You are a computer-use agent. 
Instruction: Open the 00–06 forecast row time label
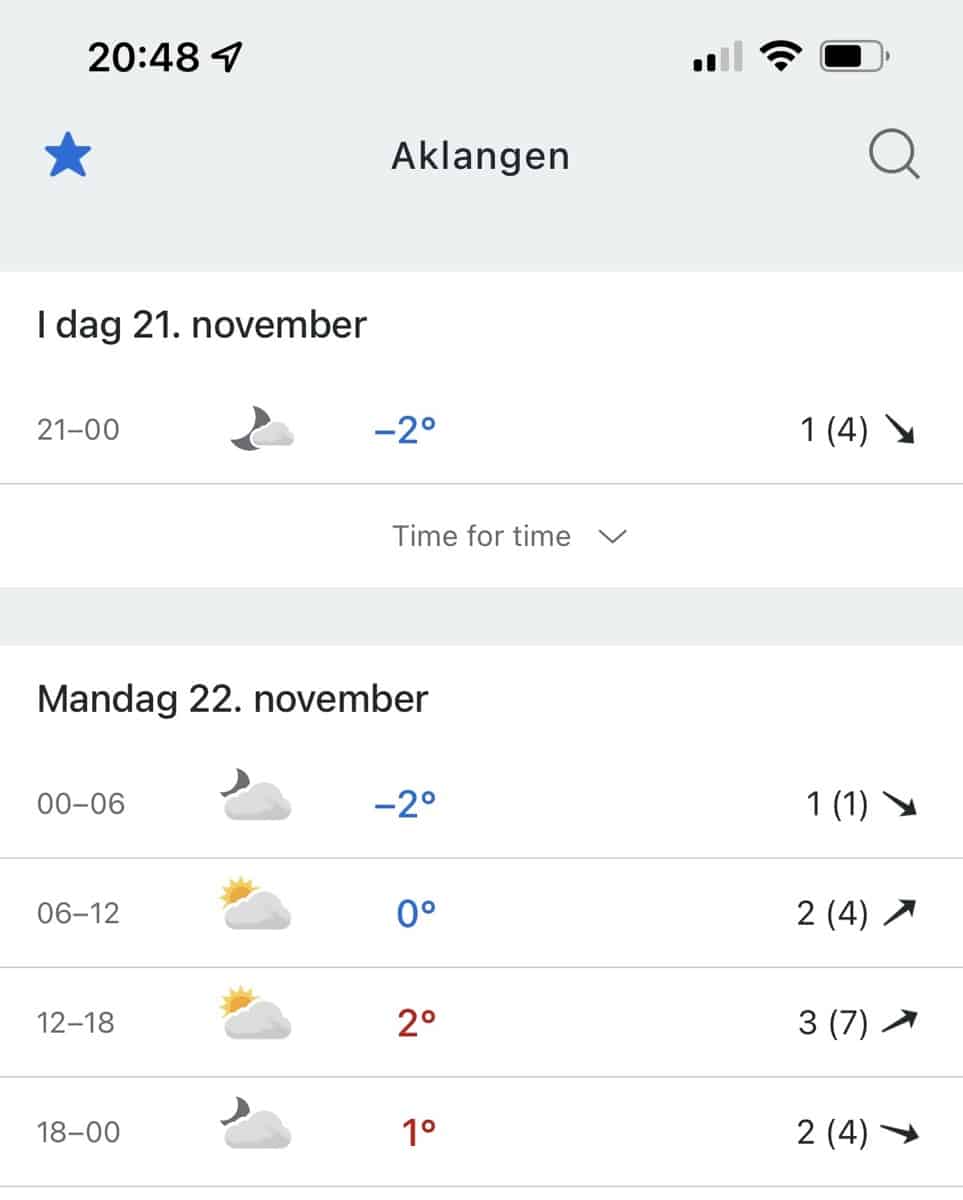[81, 804]
